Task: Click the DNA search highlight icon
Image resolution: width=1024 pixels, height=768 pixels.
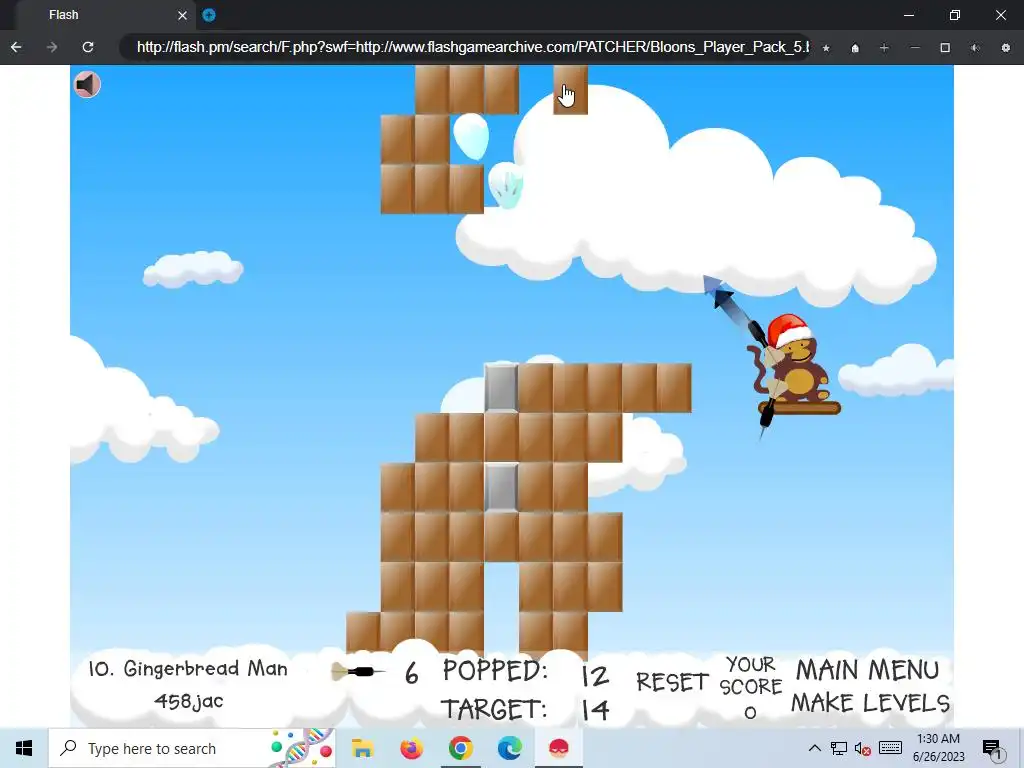Action: (302, 748)
